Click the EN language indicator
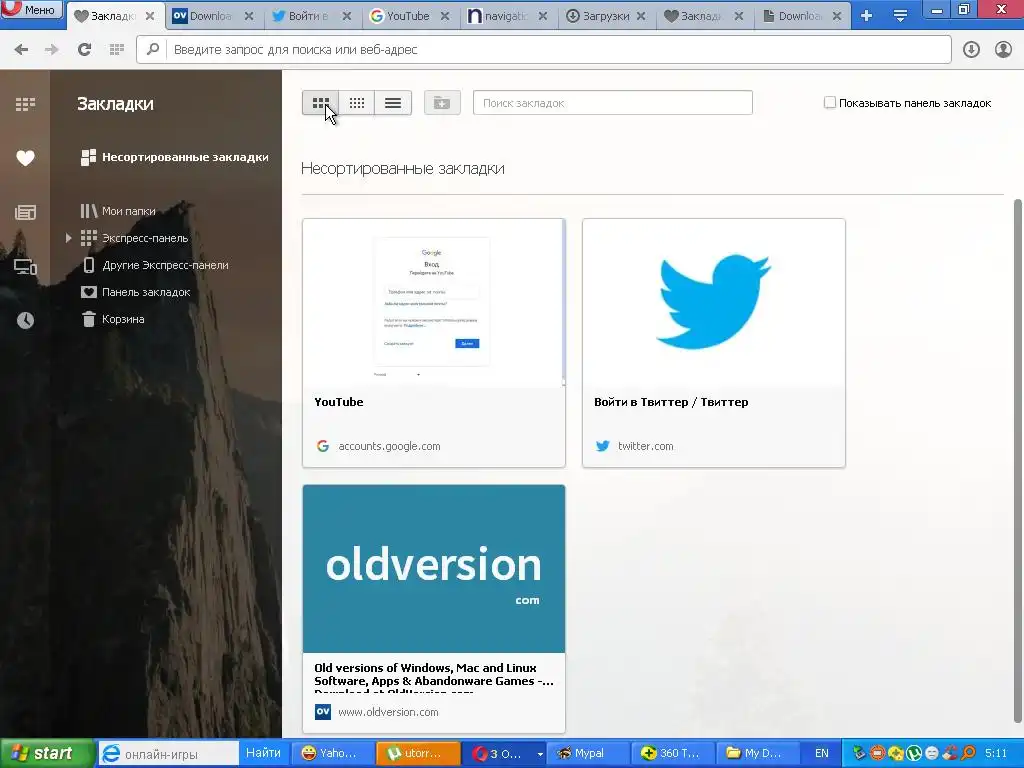 coord(822,753)
